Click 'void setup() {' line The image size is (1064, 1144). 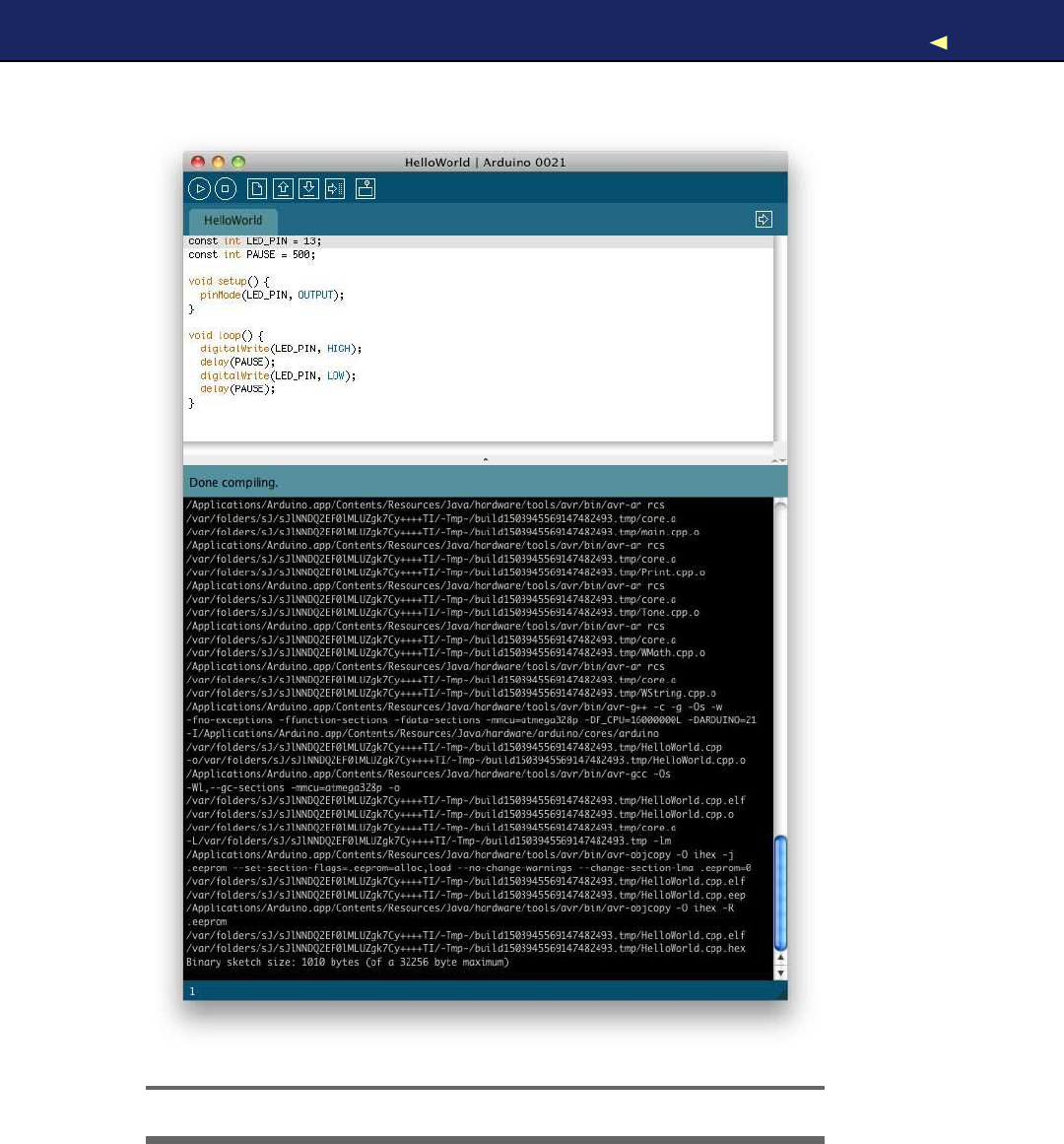pyautogui.click(x=229, y=282)
